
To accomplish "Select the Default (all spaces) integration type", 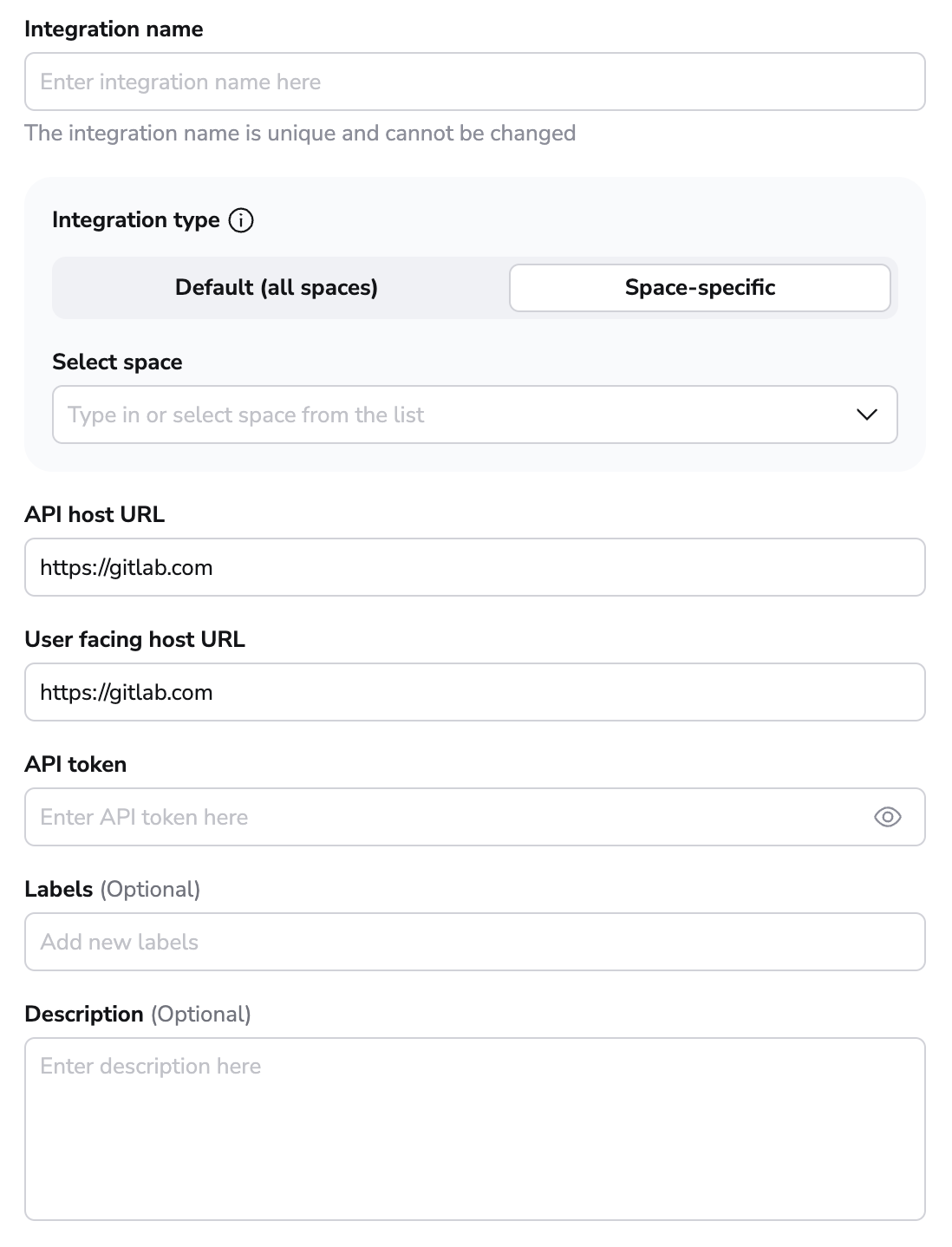I will (276, 287).
